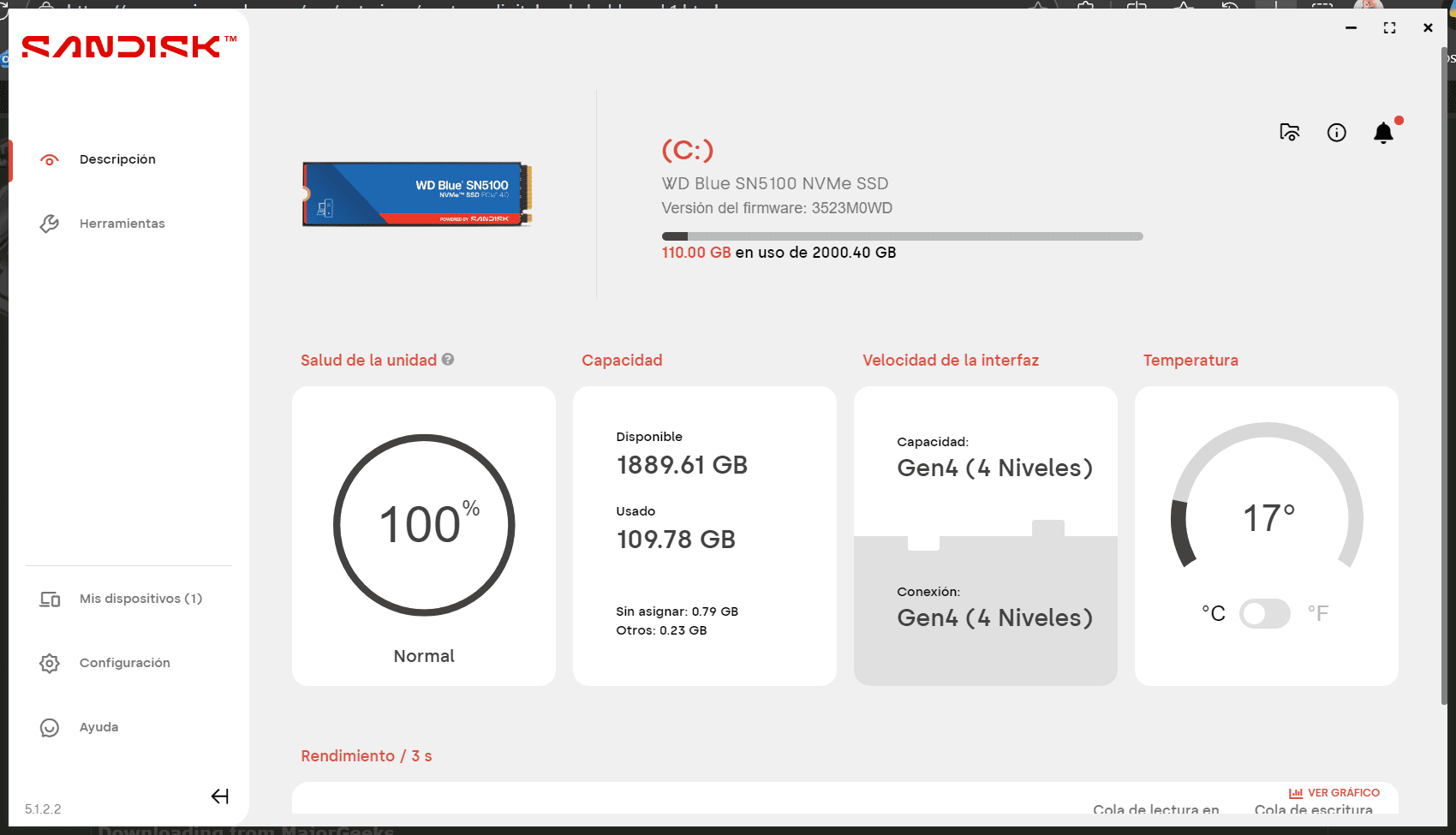
Task: Click the WD Blue SN5100 drive image
Action: pyautogui.click(x=417, y=194)
